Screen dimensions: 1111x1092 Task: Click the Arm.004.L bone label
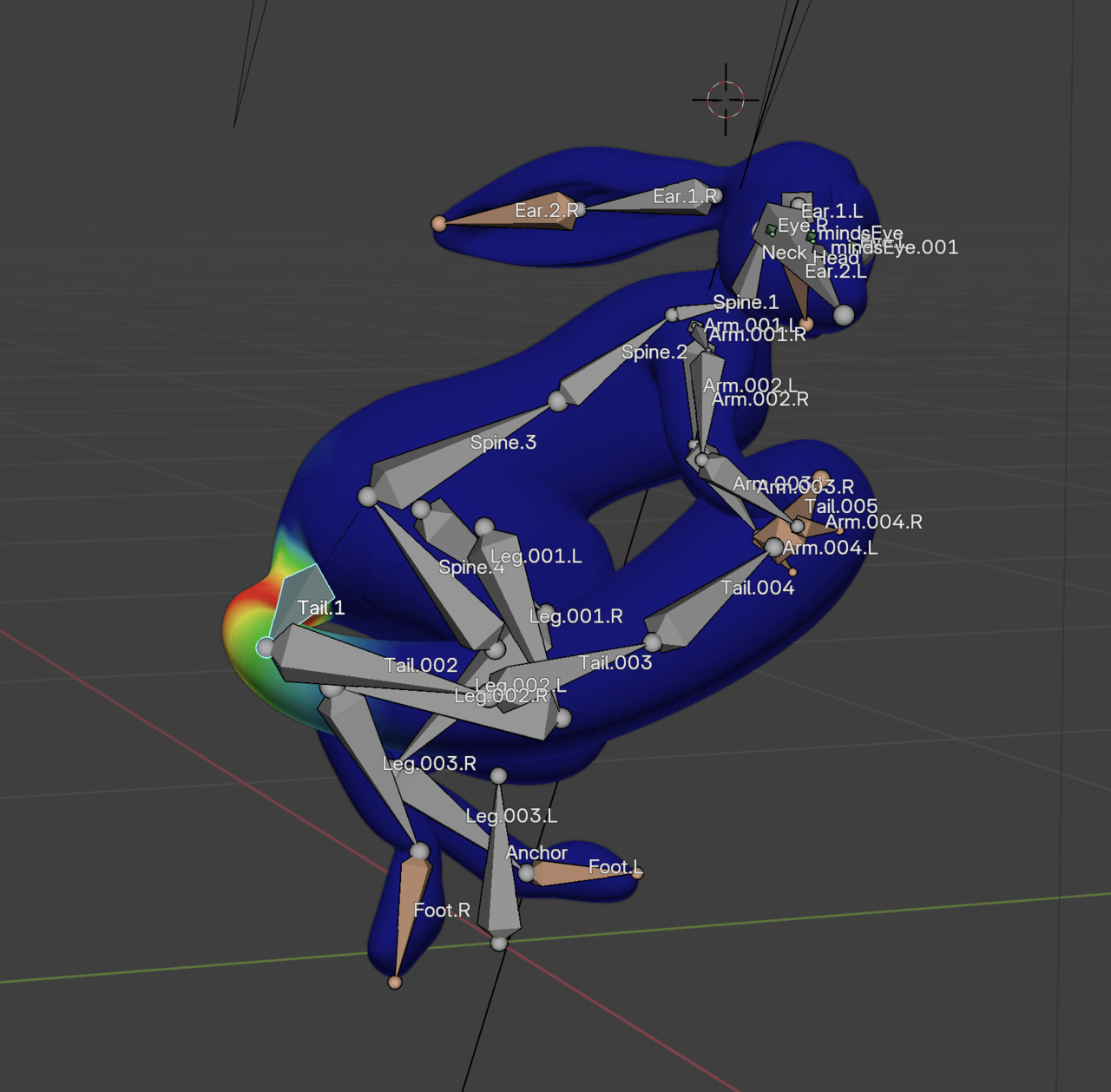click(x=830, y=548)
